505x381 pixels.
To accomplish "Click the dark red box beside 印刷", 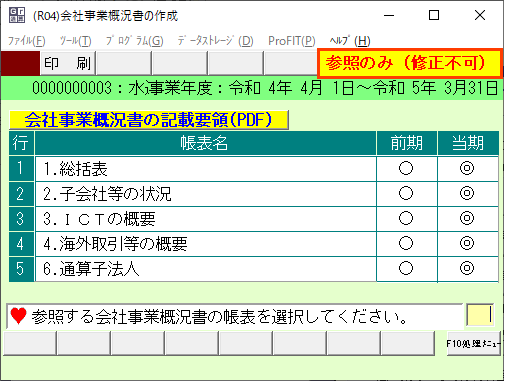I will click(x=20, y=63).
